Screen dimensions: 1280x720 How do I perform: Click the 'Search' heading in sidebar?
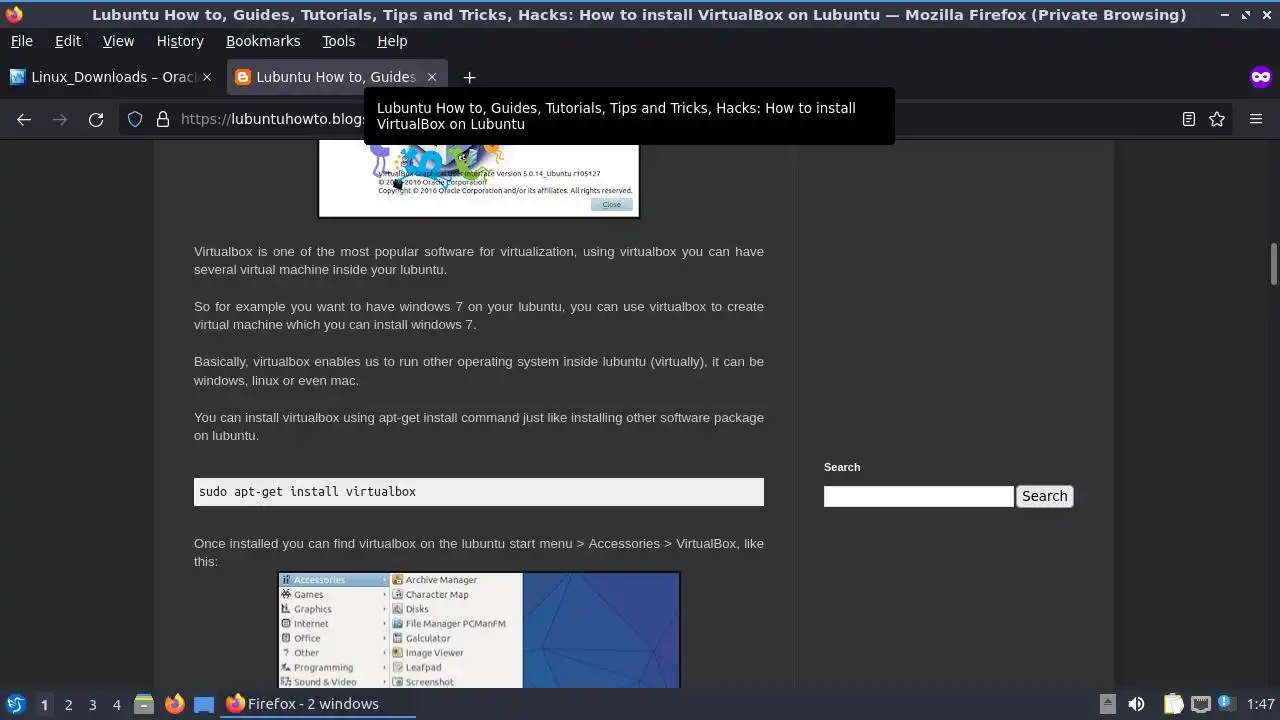pos(842,467)
